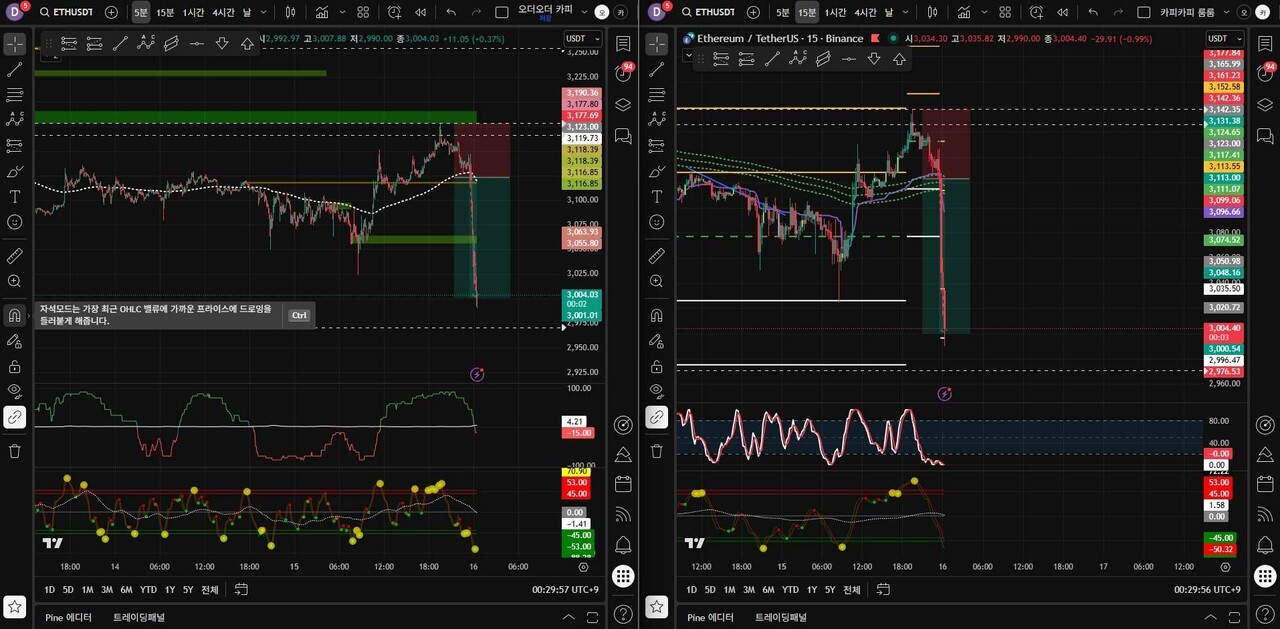Screen dimensions: 1280x629
Task: Click the trash bin icon in right window
Action: (657, 451)
